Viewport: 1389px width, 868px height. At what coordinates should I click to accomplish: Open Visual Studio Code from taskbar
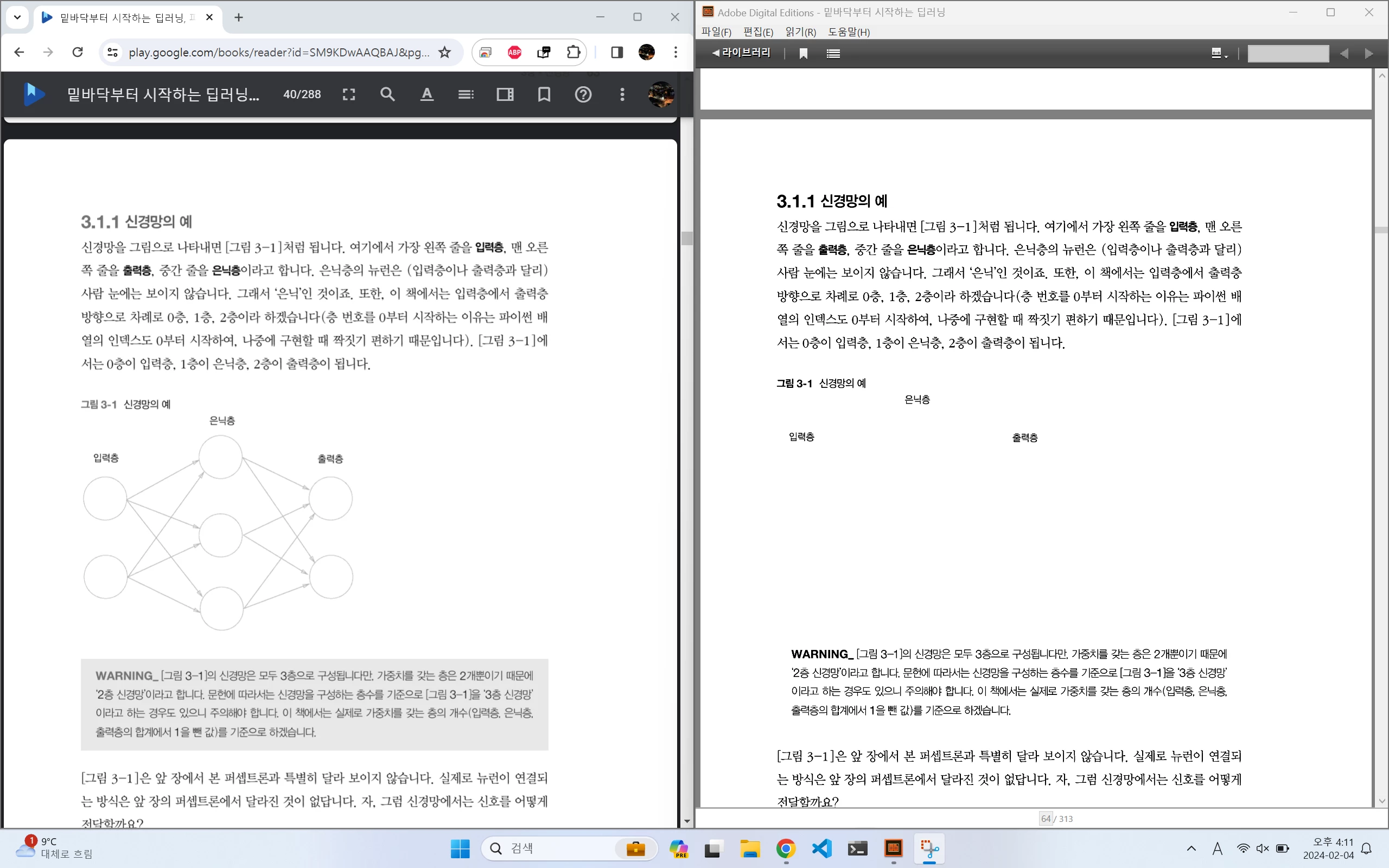coord(822,848)
